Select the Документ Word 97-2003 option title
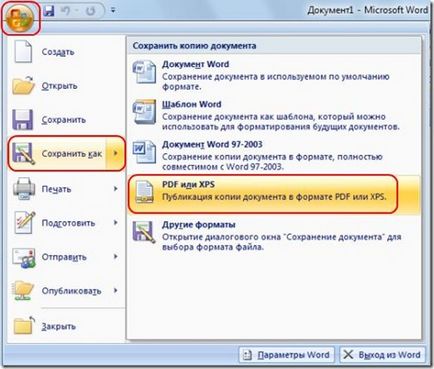 pos(212,144)
